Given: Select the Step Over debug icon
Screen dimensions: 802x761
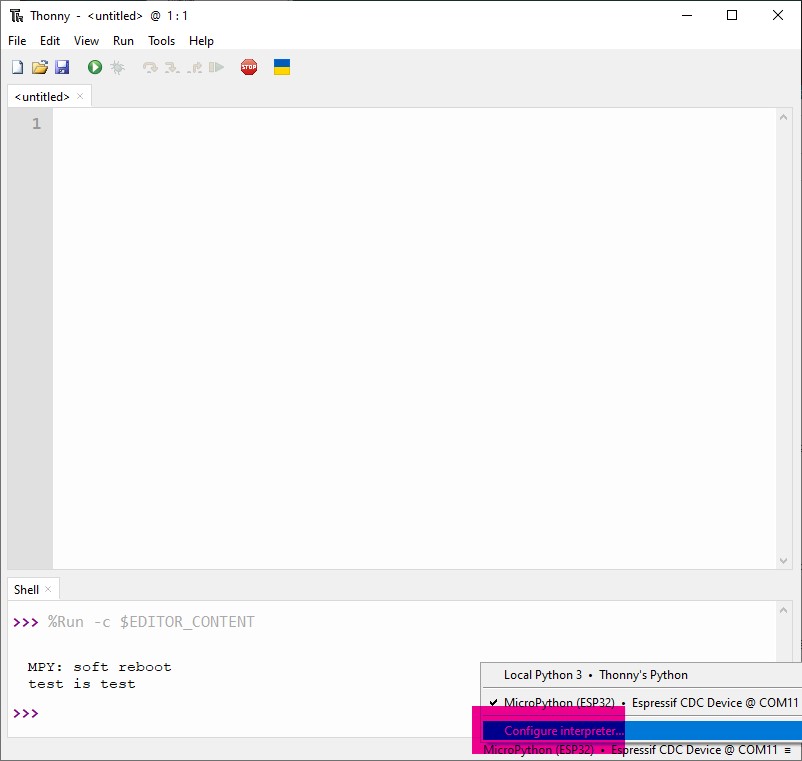Looking at the screenshot, I should (149, 66).
